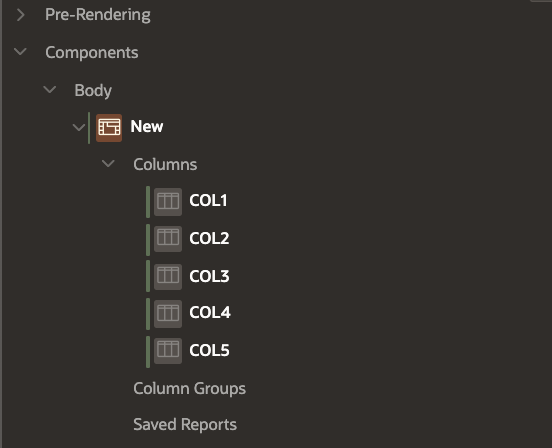Screen dimensions: 552x448
Task: Select the COL1 column label
Action: click(208, 200)
